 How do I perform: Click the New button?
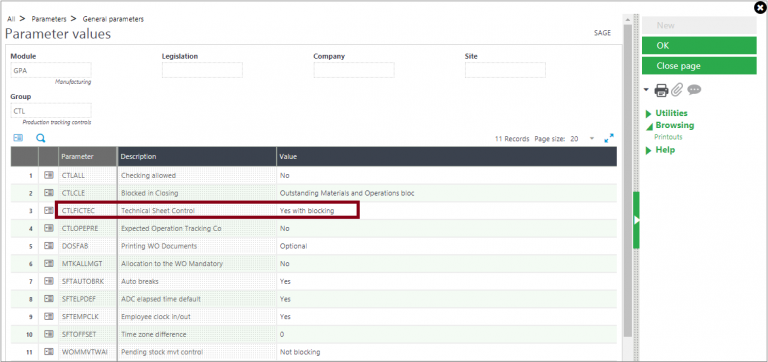[x=699, y=25]
